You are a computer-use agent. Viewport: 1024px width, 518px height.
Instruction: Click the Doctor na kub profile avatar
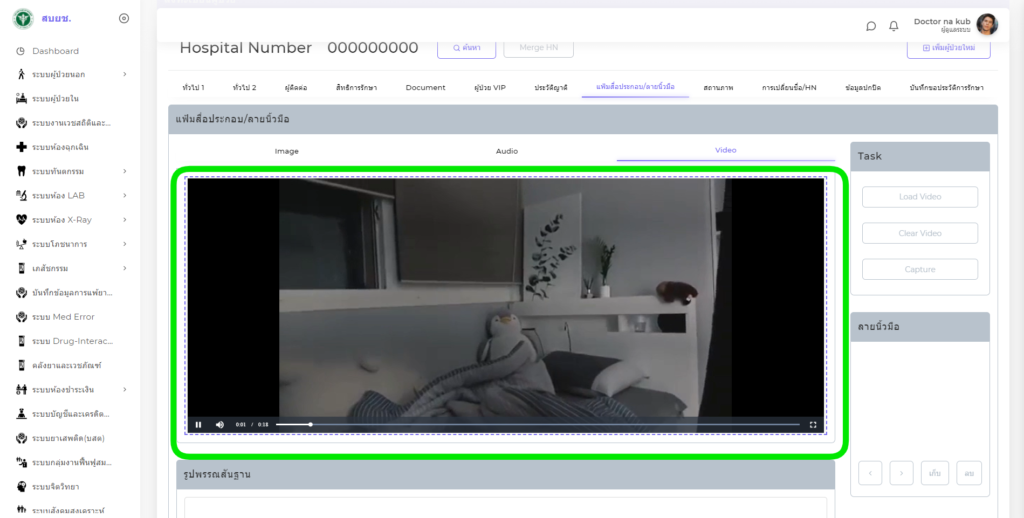987,25
